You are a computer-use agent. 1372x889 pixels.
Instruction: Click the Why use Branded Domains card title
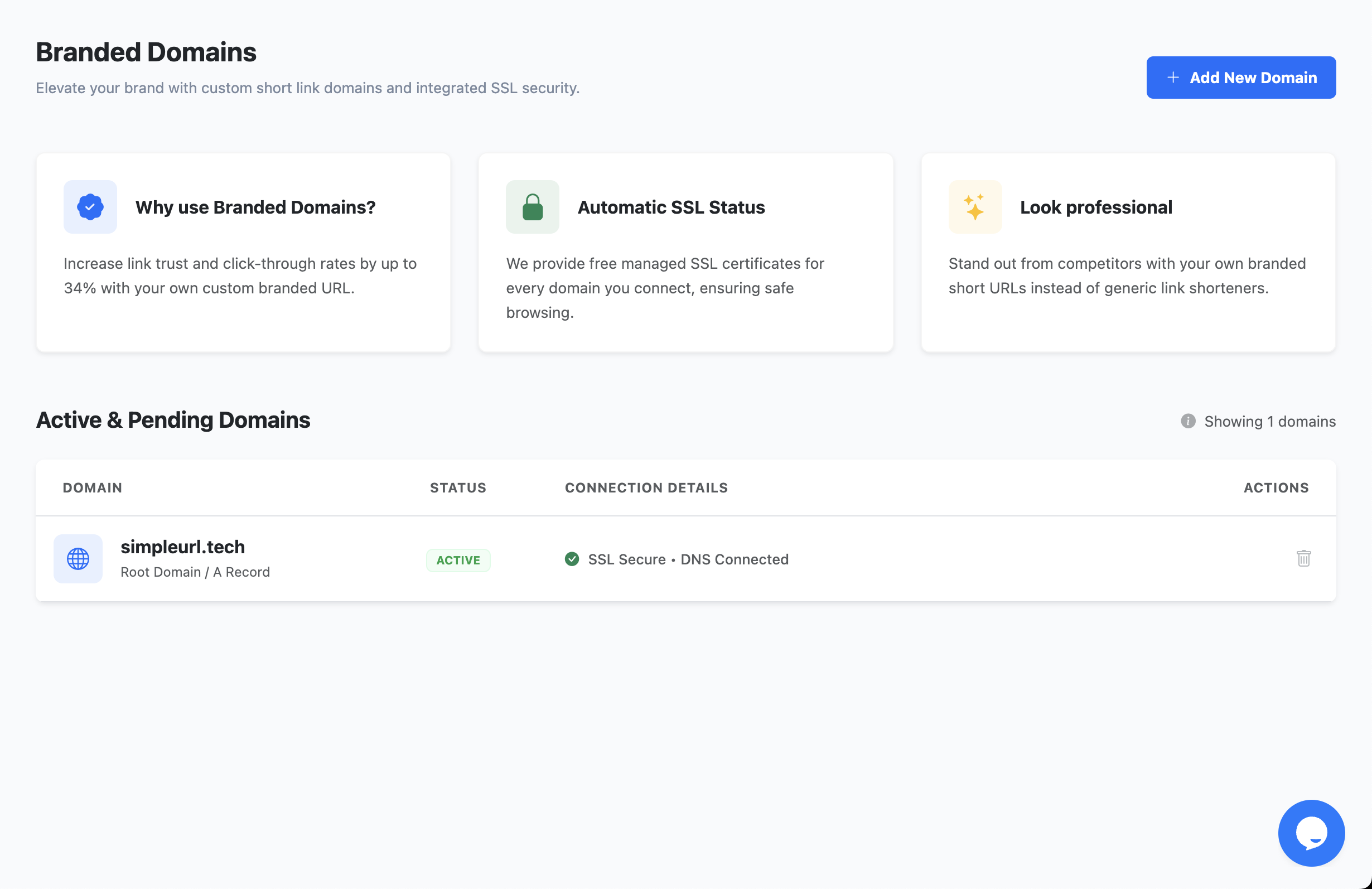click(x=255, y=207)
